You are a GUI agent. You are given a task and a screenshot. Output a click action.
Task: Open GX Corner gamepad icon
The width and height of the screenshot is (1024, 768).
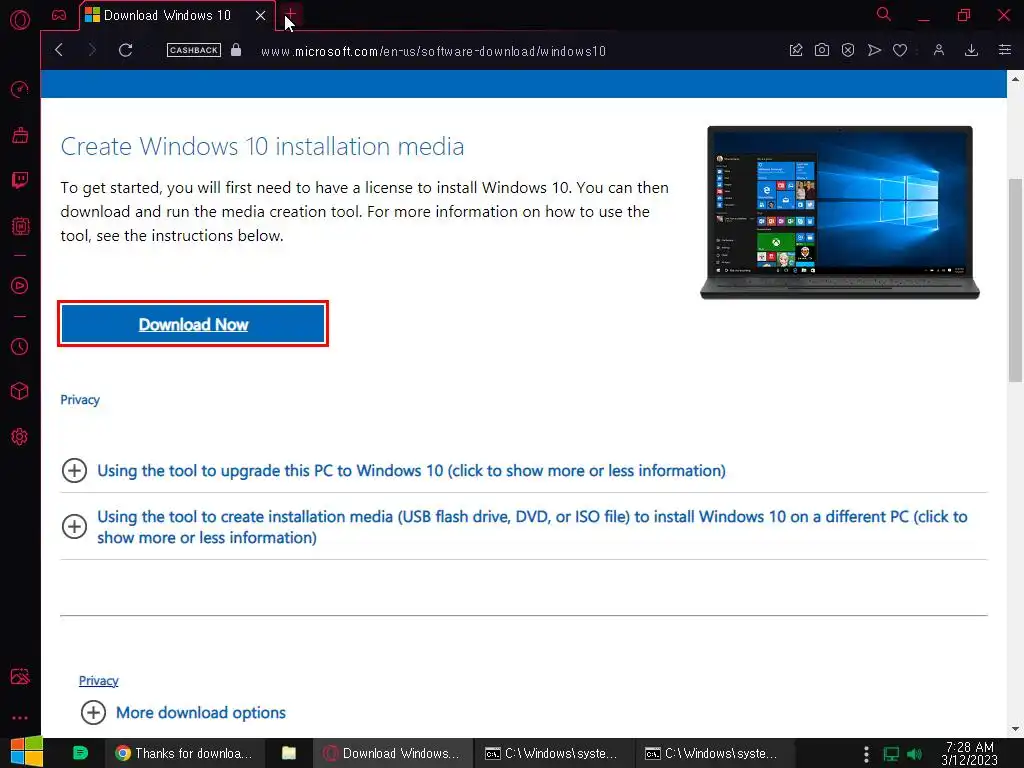59,15
